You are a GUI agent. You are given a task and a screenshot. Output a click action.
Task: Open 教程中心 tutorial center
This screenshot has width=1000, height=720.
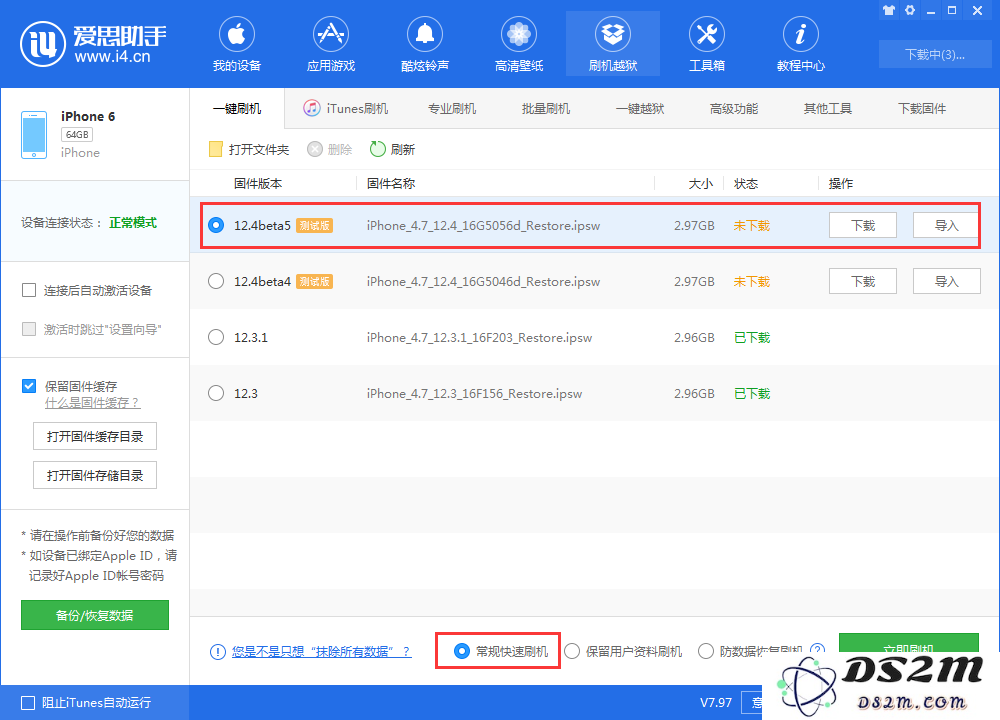click(800, 44)
